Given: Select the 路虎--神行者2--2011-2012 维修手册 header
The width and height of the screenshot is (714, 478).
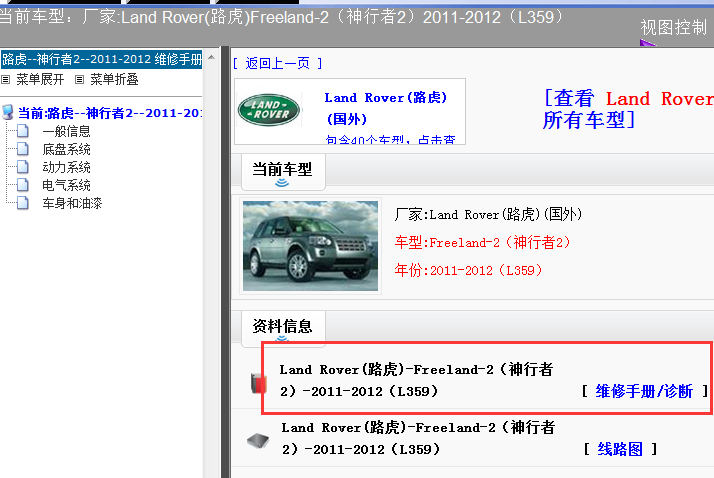Looking at the screenshot, I should point(101,59).
